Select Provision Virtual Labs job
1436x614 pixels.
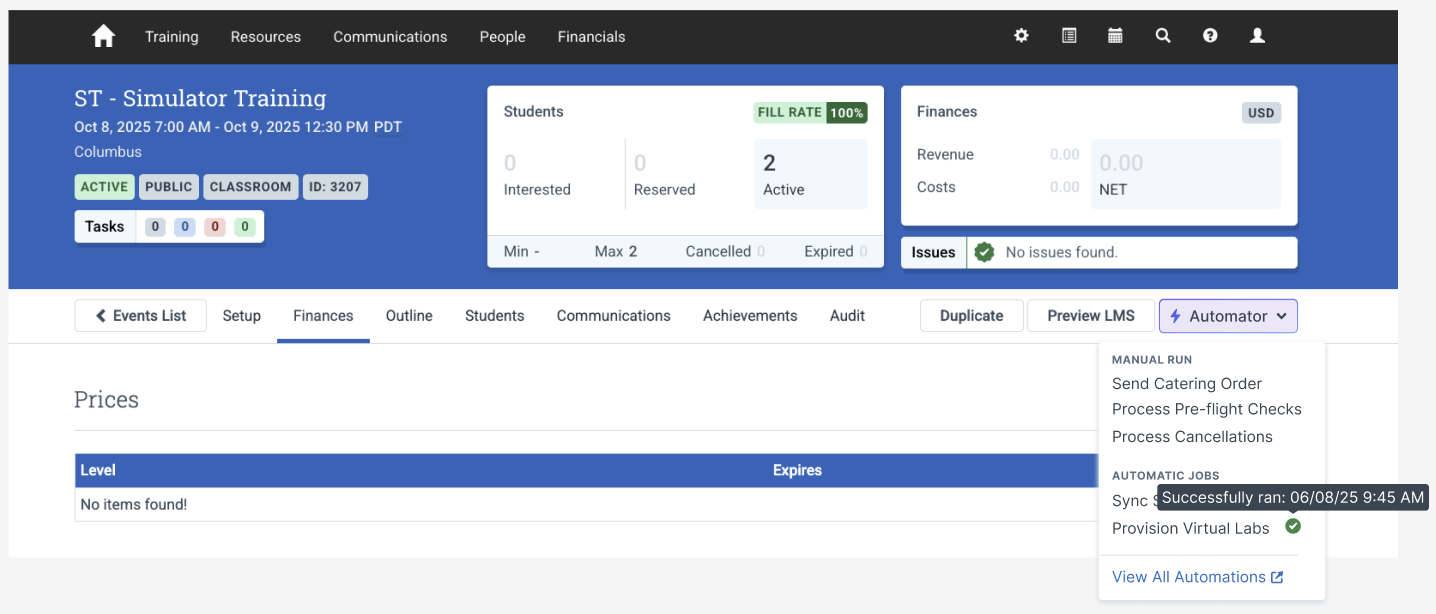click(x=1190, y=529)
